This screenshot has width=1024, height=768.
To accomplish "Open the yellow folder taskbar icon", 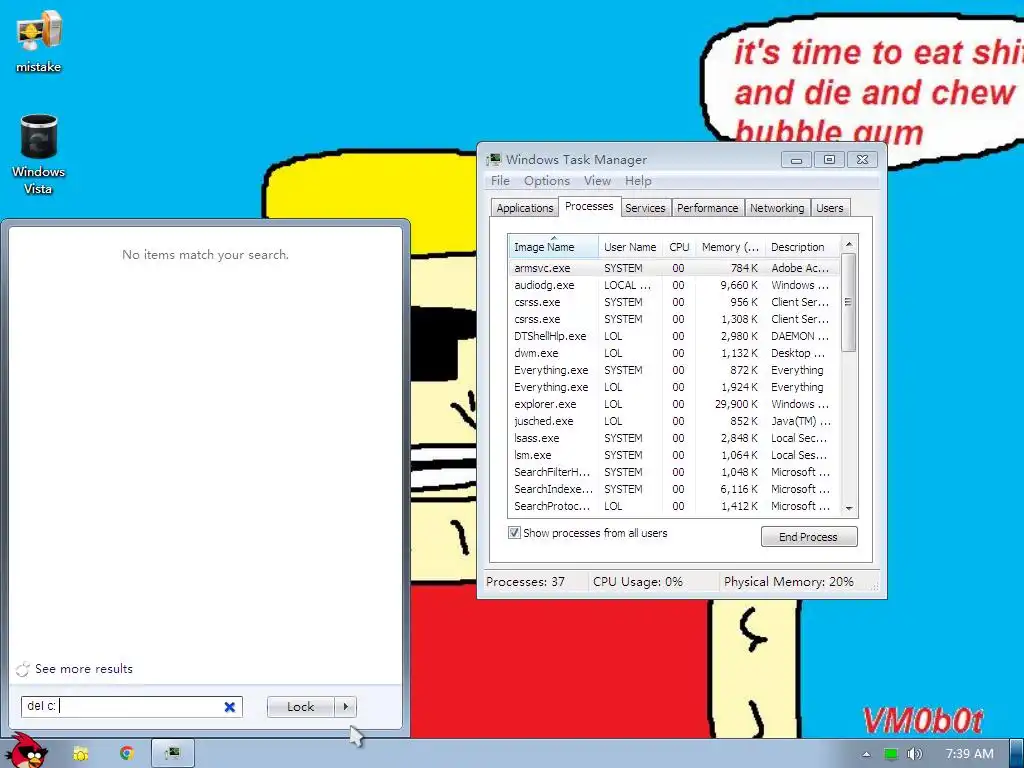I will [80, 754].
